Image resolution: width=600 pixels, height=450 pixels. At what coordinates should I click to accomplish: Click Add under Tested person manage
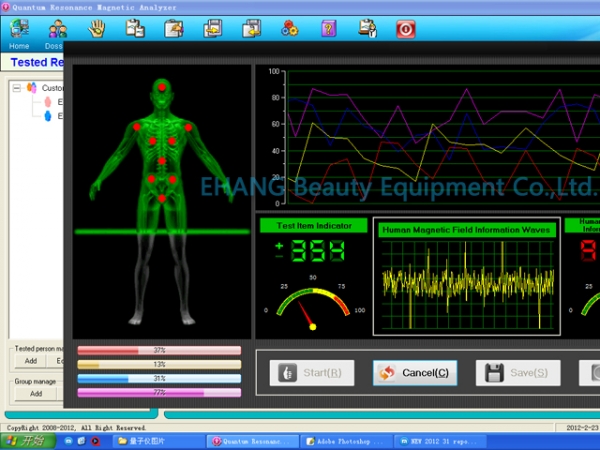tap(31, 361)
